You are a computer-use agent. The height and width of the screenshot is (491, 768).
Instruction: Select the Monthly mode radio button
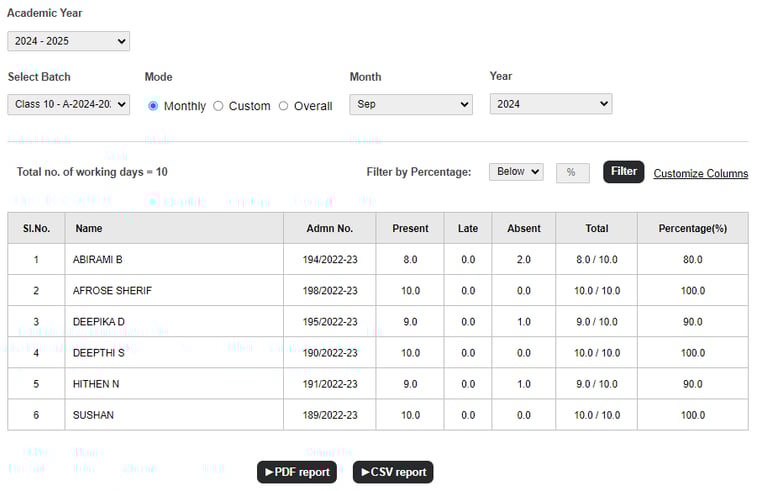(x=154, y=106)
